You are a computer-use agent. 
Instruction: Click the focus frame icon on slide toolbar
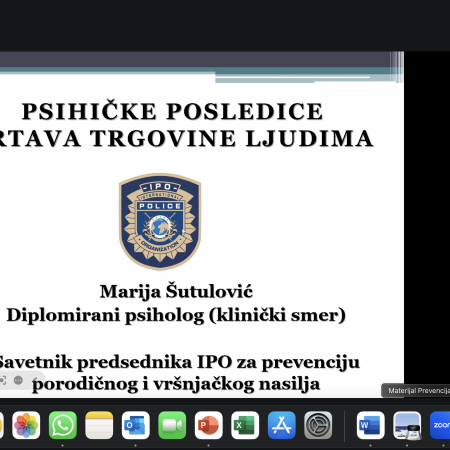pyautogui.click(x=3, y=380)
